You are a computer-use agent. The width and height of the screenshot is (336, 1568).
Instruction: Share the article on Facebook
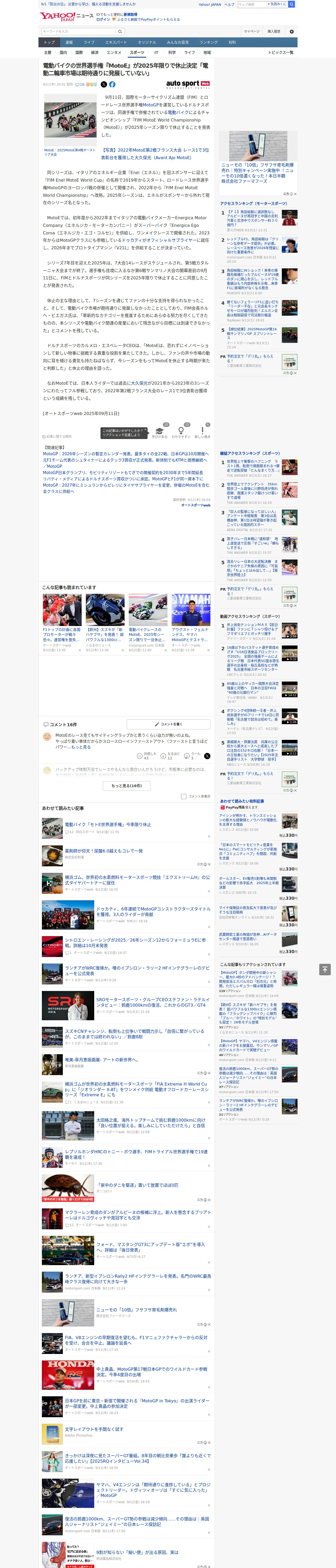(x=112, y=85)
